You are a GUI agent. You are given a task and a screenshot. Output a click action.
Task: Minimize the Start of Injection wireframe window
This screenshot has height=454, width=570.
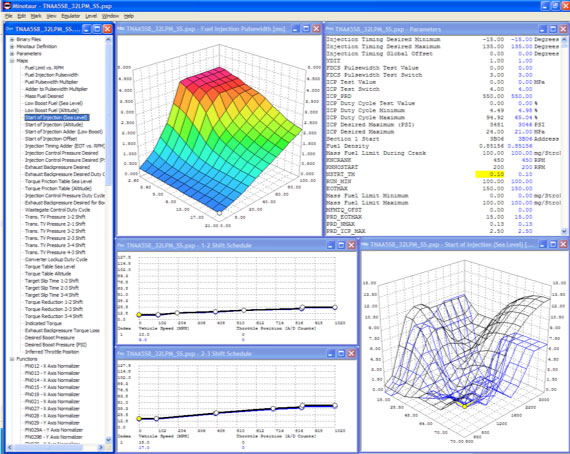(x=542, y=245)
